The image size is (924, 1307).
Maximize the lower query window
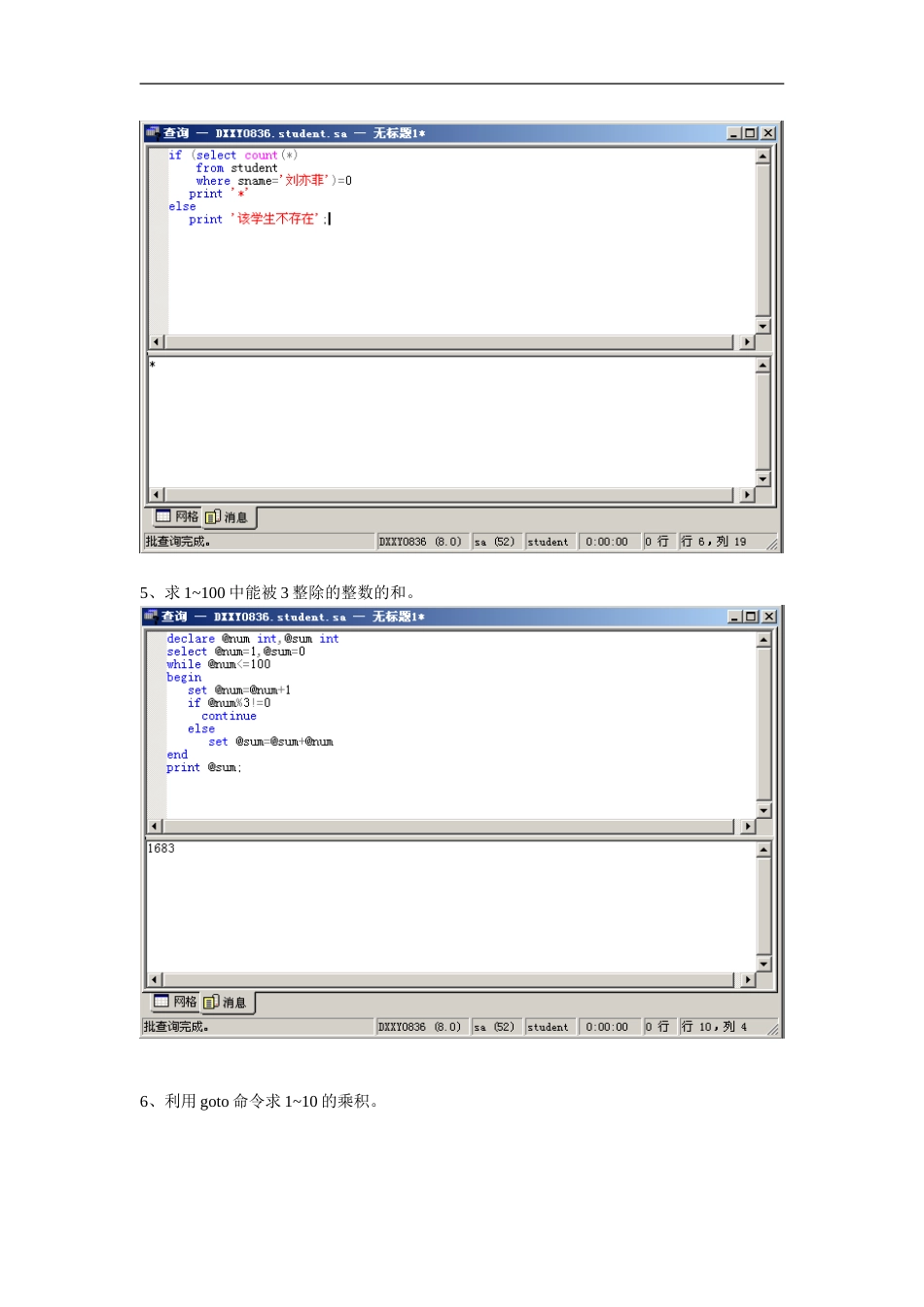pos(752,617)
